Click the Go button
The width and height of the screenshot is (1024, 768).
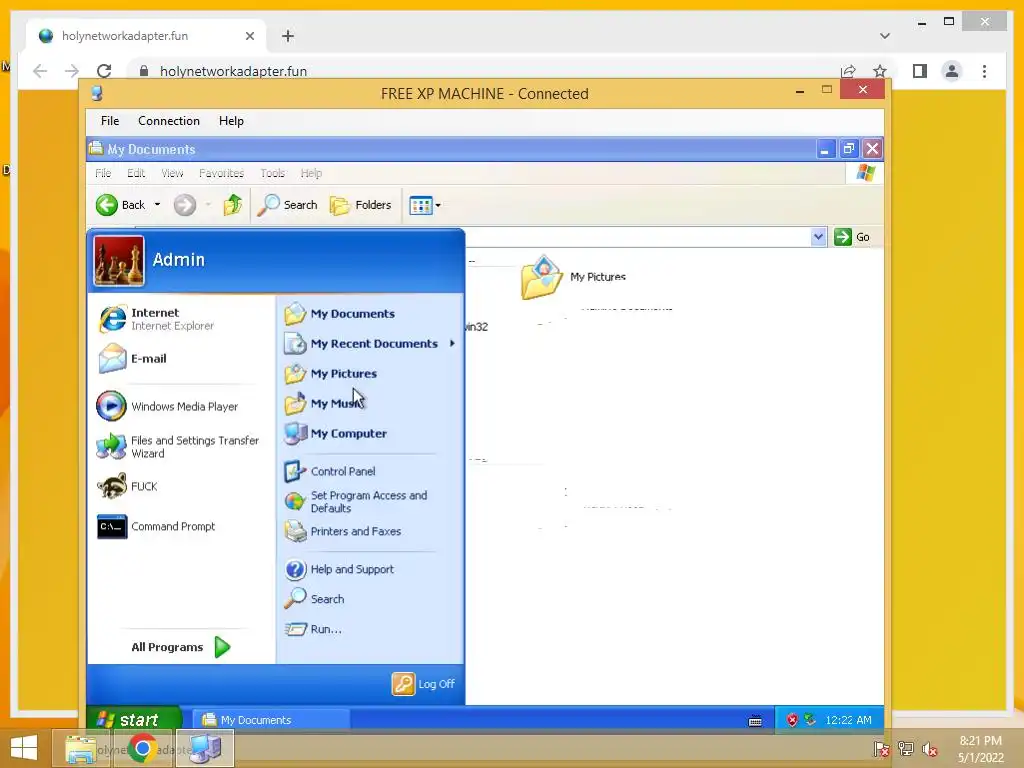pyautogui.click(x=852, y=237)
